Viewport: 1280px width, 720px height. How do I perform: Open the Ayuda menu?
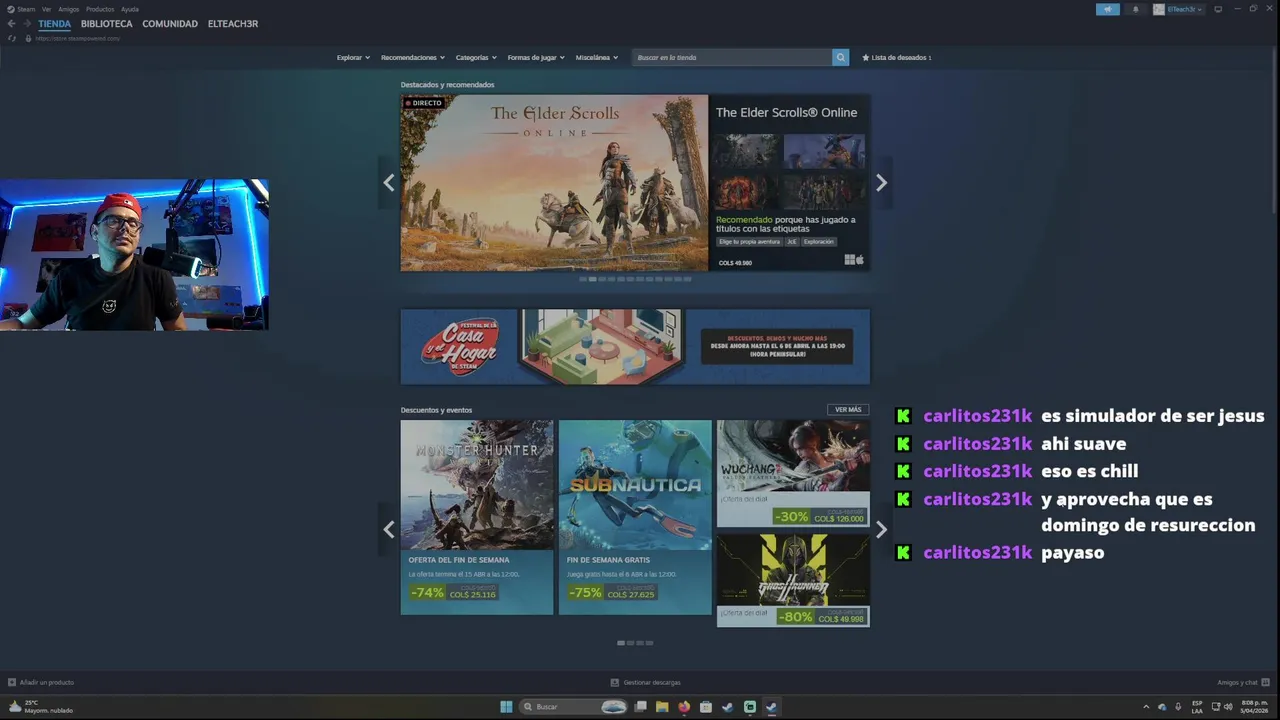[130, 9]
